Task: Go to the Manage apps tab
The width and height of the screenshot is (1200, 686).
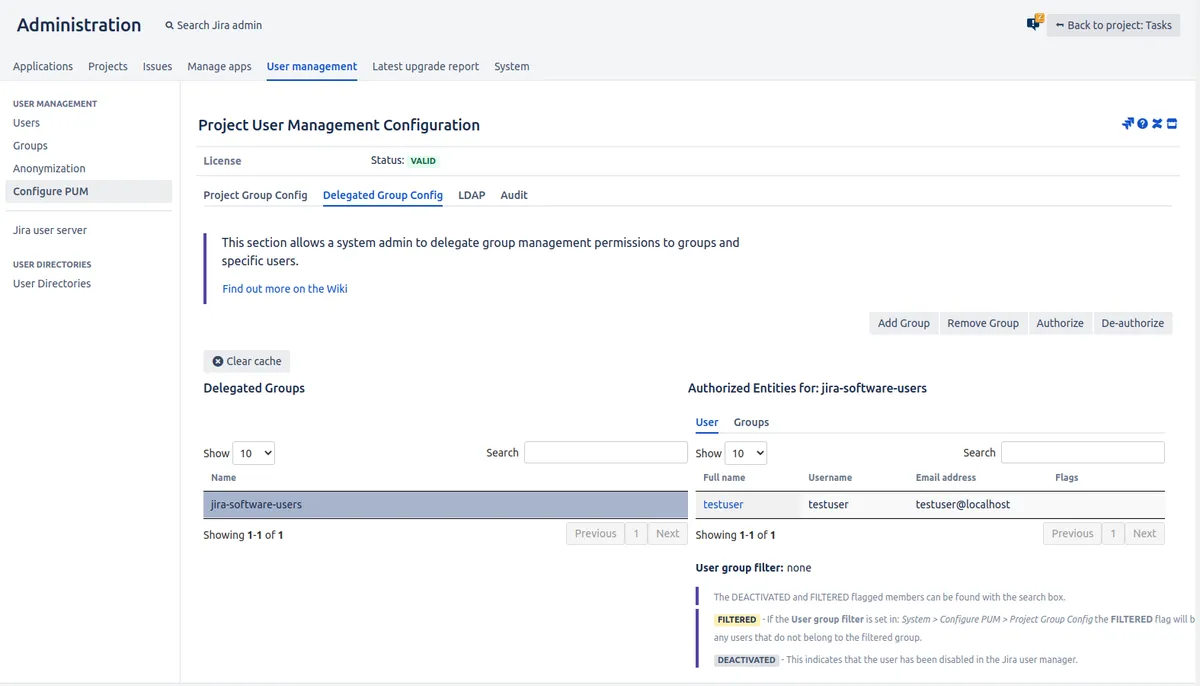Action: coord(219,66)
